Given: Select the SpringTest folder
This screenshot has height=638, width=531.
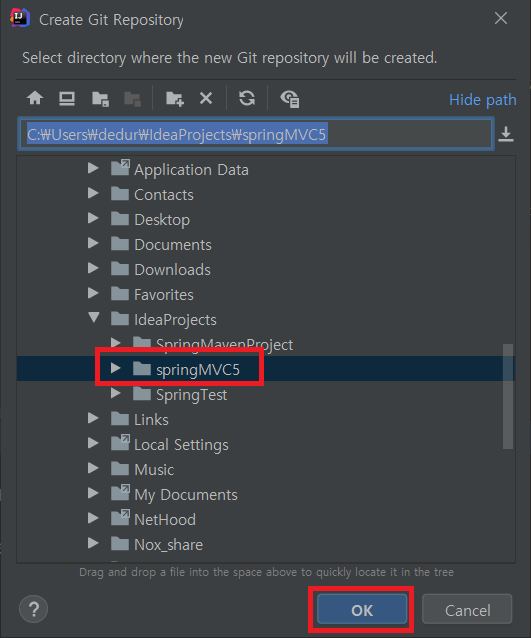Looking at the screenshot, I should pos(191,395).
